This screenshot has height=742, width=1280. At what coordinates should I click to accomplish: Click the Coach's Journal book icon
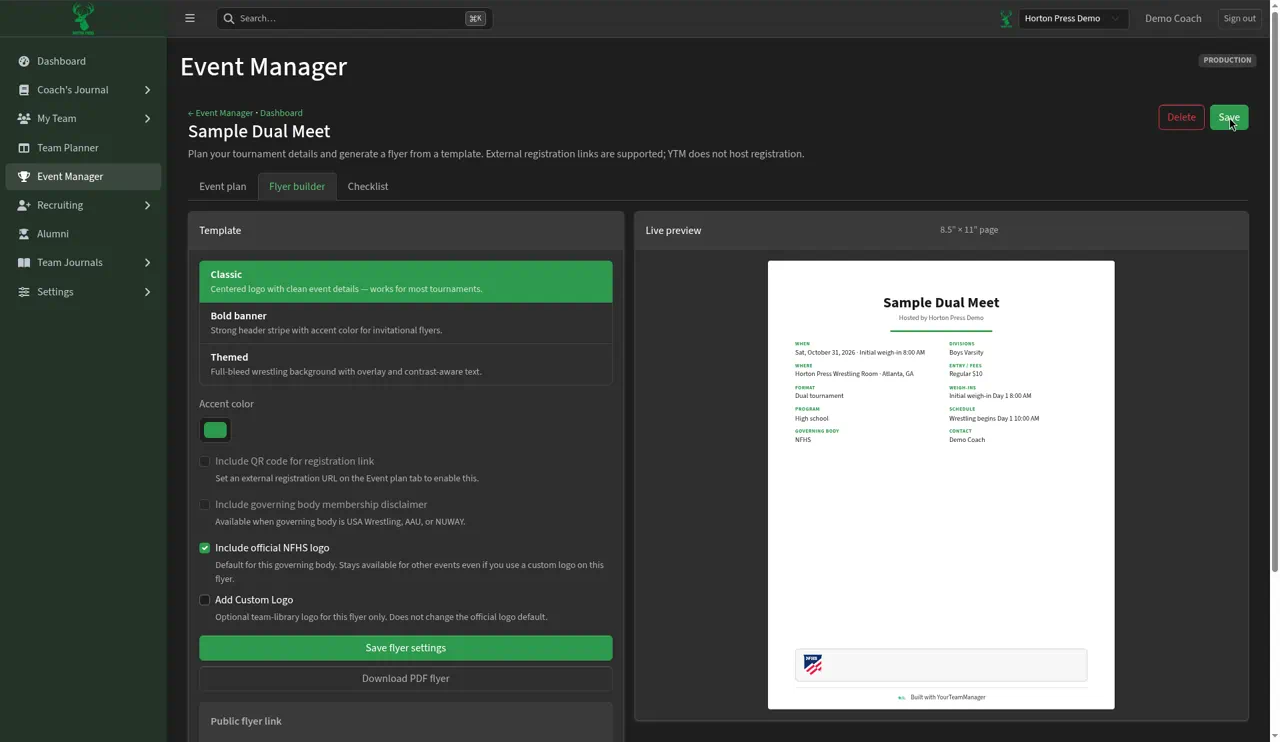24,90
